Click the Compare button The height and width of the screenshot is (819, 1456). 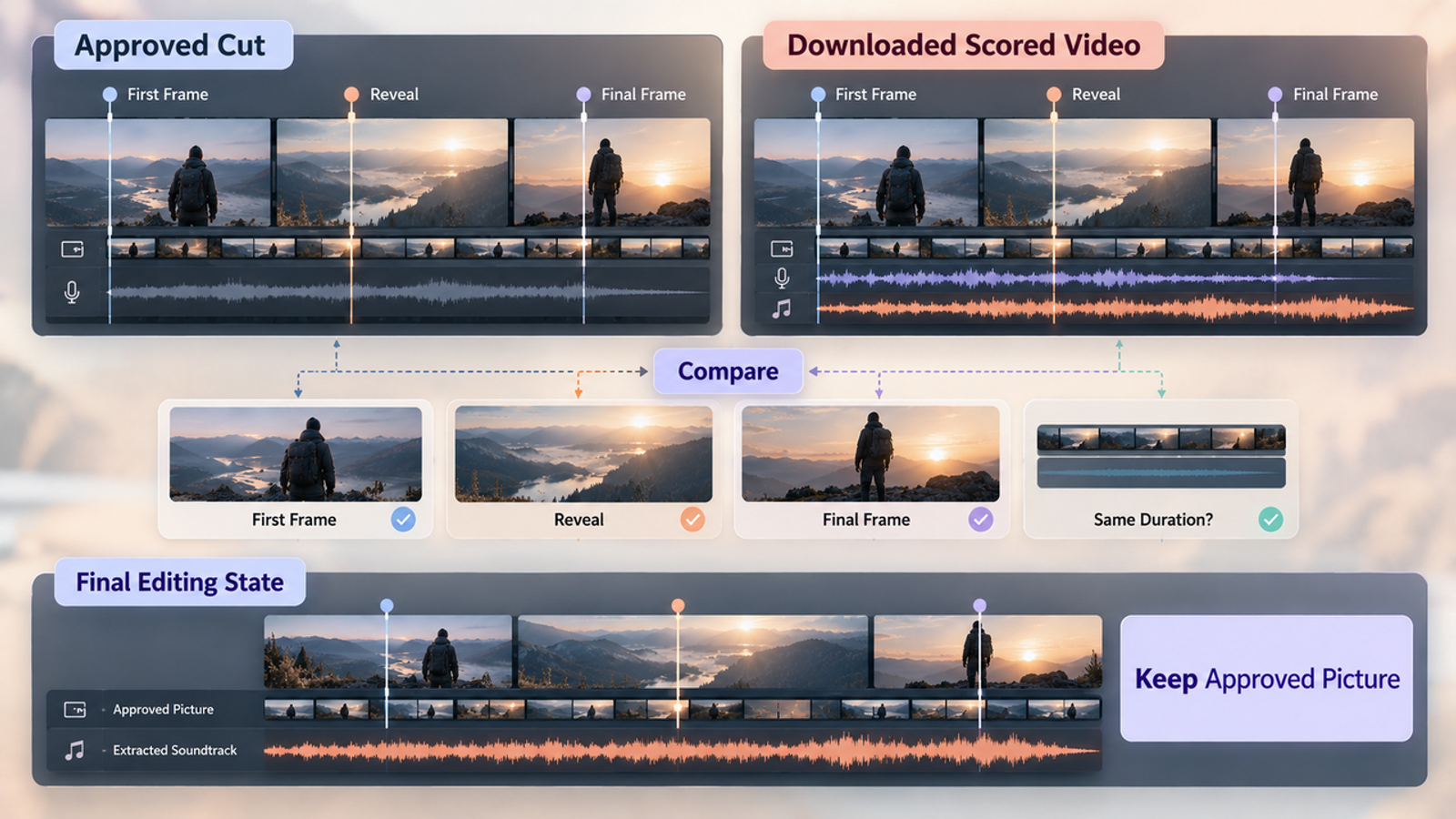[728, 371]
